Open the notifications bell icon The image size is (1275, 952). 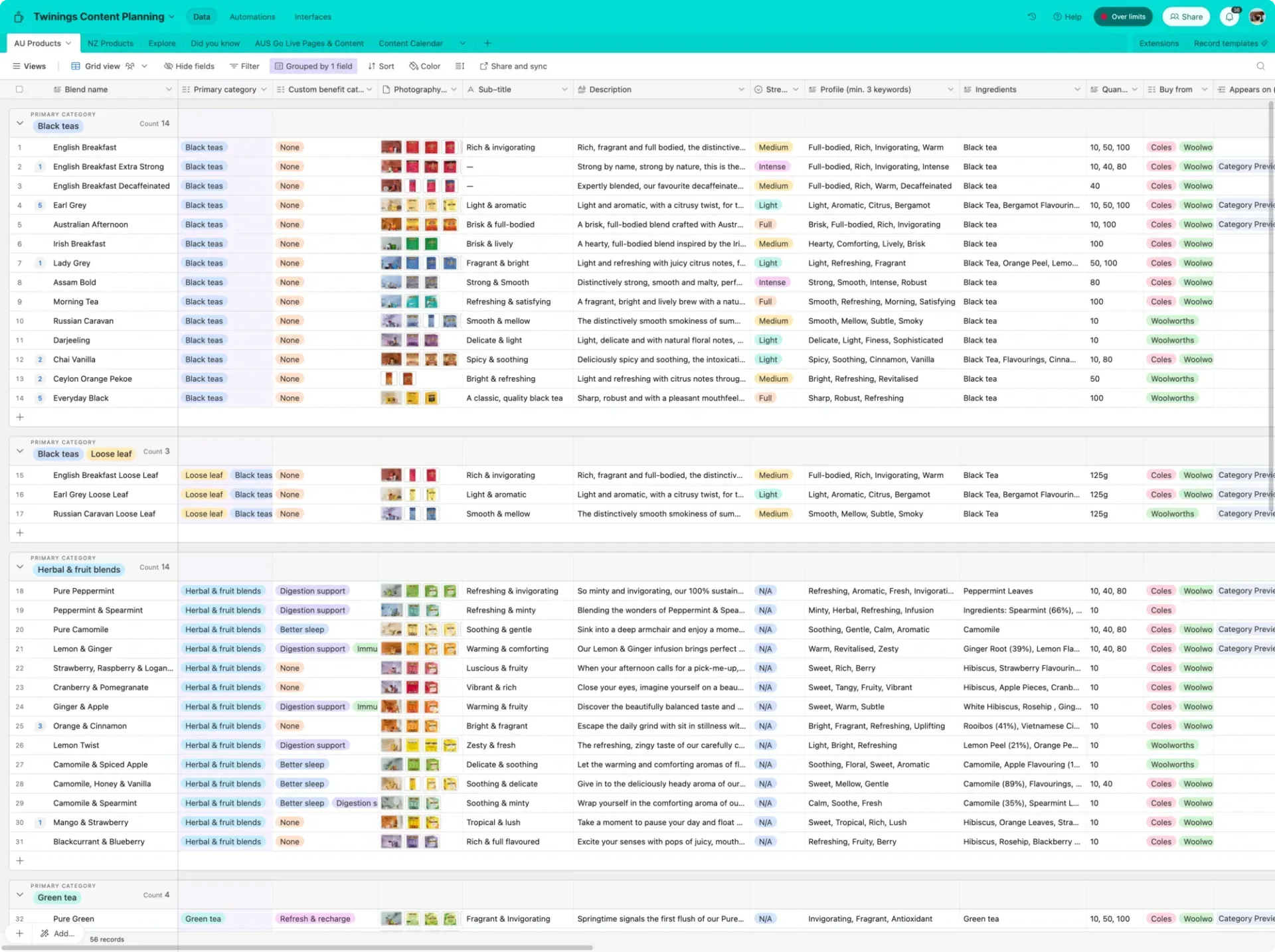coord(1229,17)
